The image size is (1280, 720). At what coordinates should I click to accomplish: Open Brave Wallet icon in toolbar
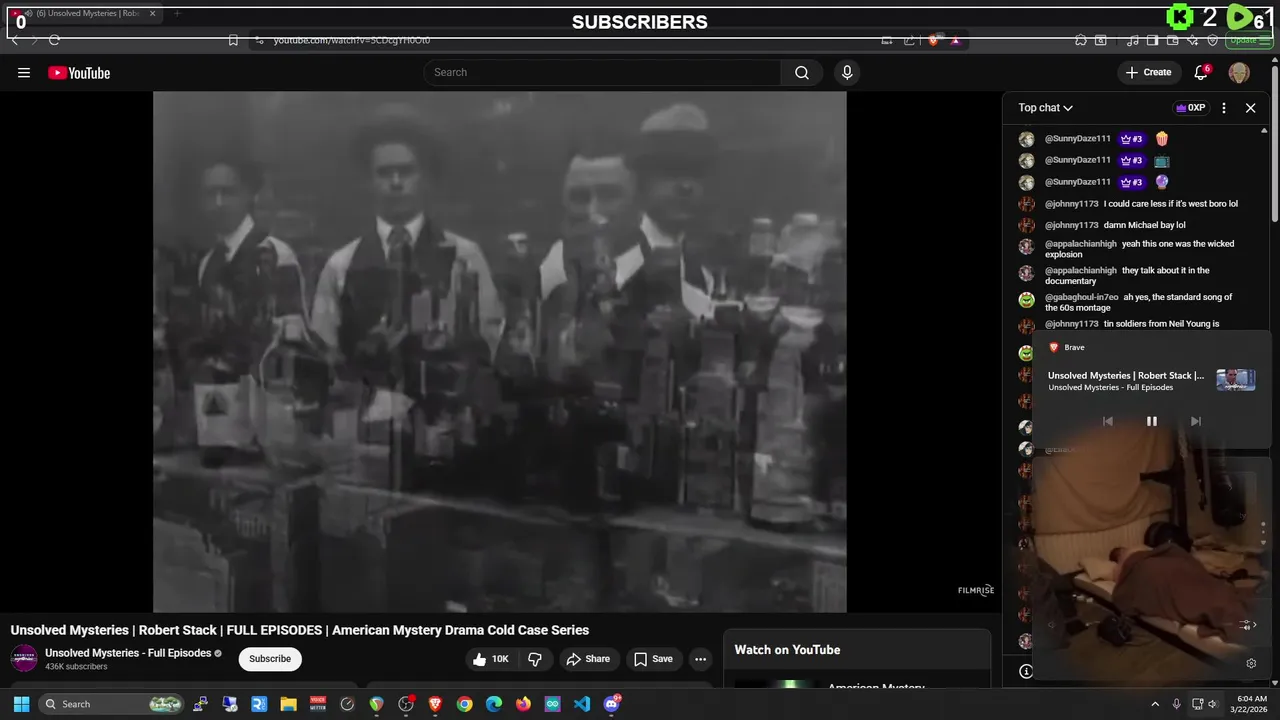(x=1174, y=40)
